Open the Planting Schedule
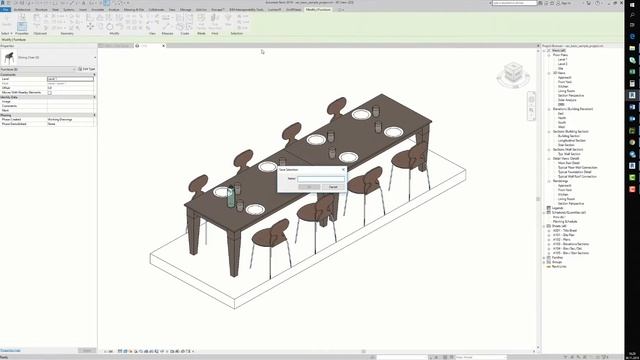 click(565, 222)
